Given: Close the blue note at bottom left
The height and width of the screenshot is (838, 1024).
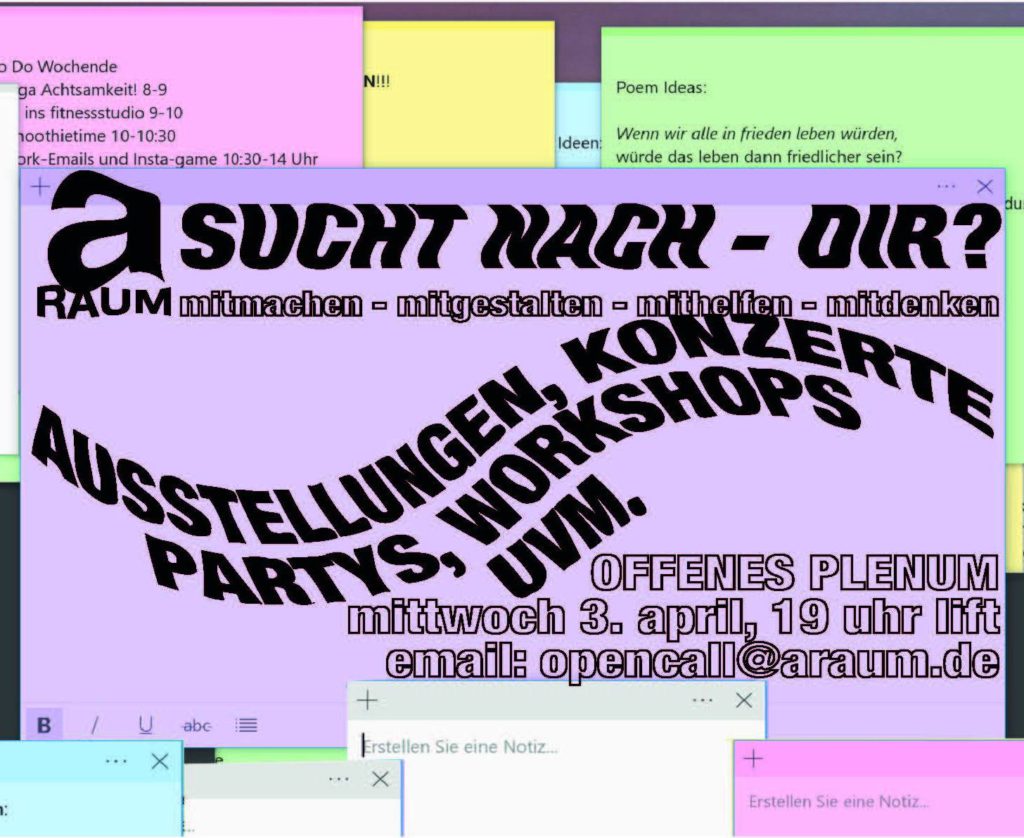Looking at the screenshot, I should pyautogui.click(x=159, y=761).
